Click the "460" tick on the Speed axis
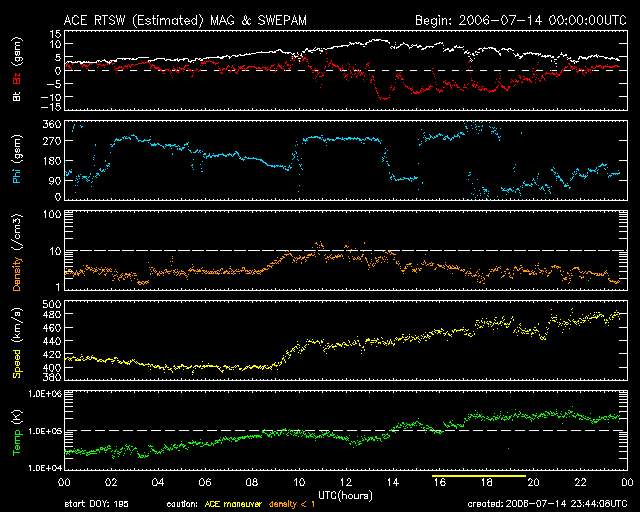Image resolution: width=640 pixels, height=512 pixels. [52, 328]
